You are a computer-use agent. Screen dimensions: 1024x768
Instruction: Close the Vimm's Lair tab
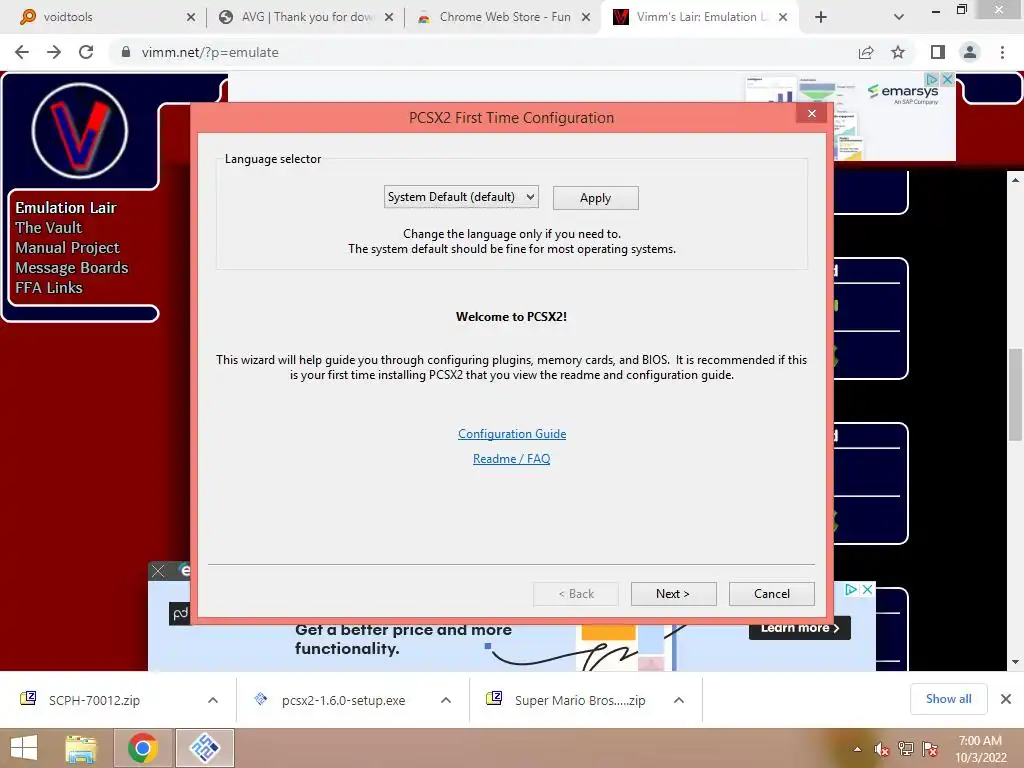pyautogui.click(x=782, y=17)
